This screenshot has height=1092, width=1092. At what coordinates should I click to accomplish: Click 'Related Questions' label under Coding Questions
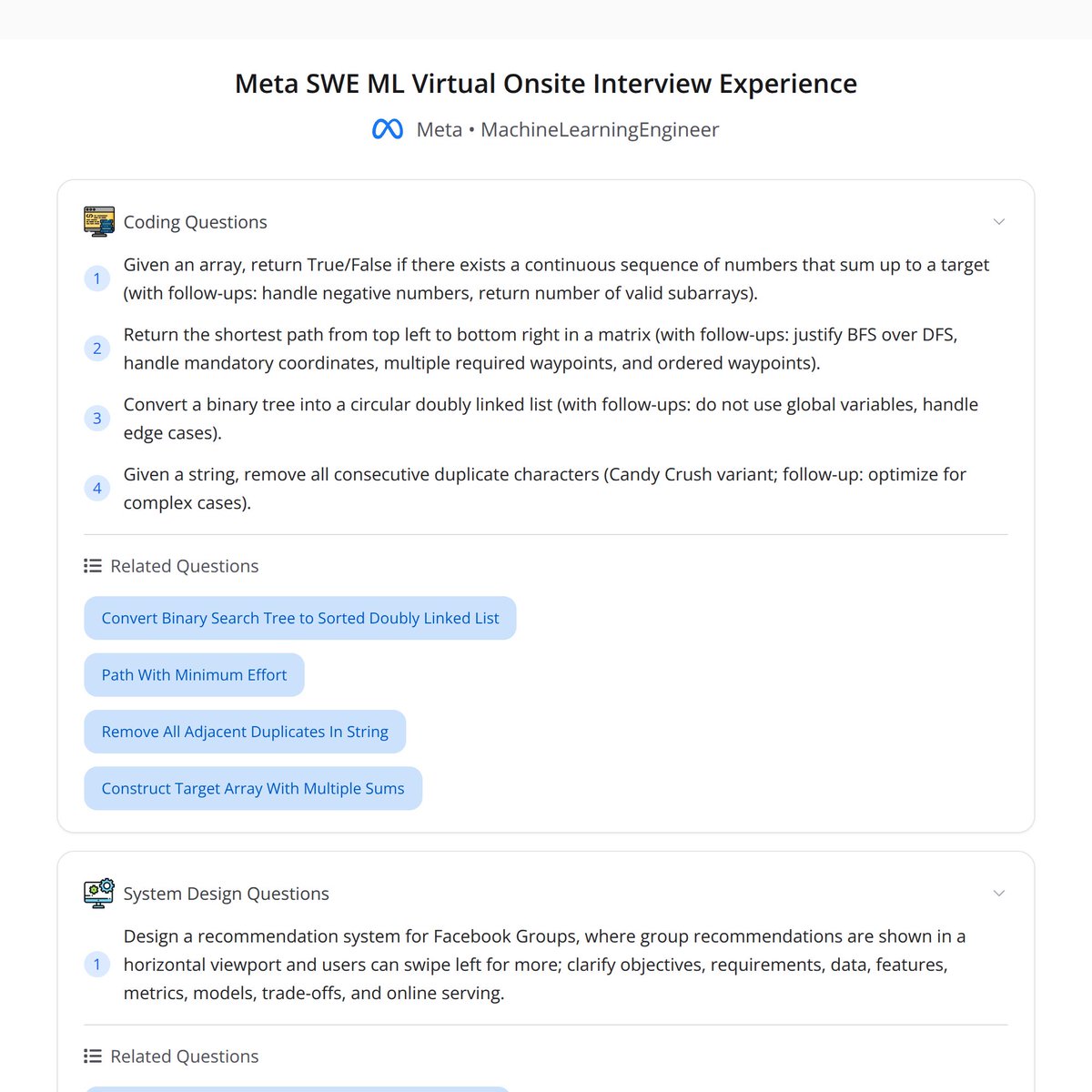pos(185,566)
